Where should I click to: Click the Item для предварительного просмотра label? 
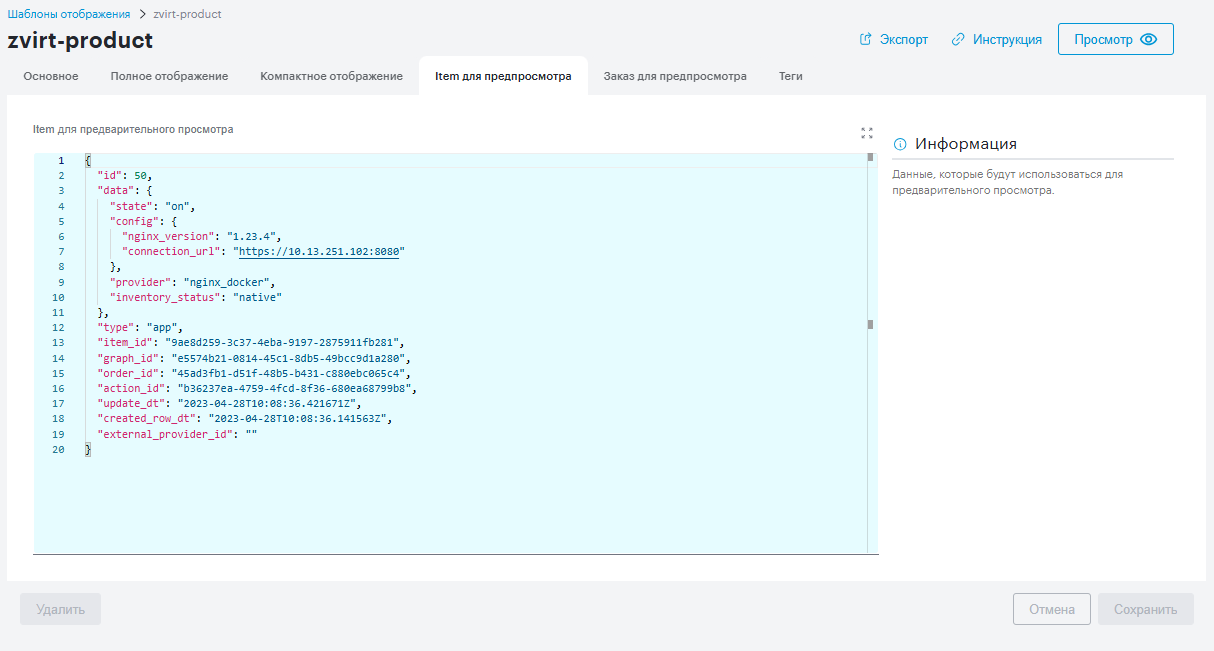(x=133, y=129)
